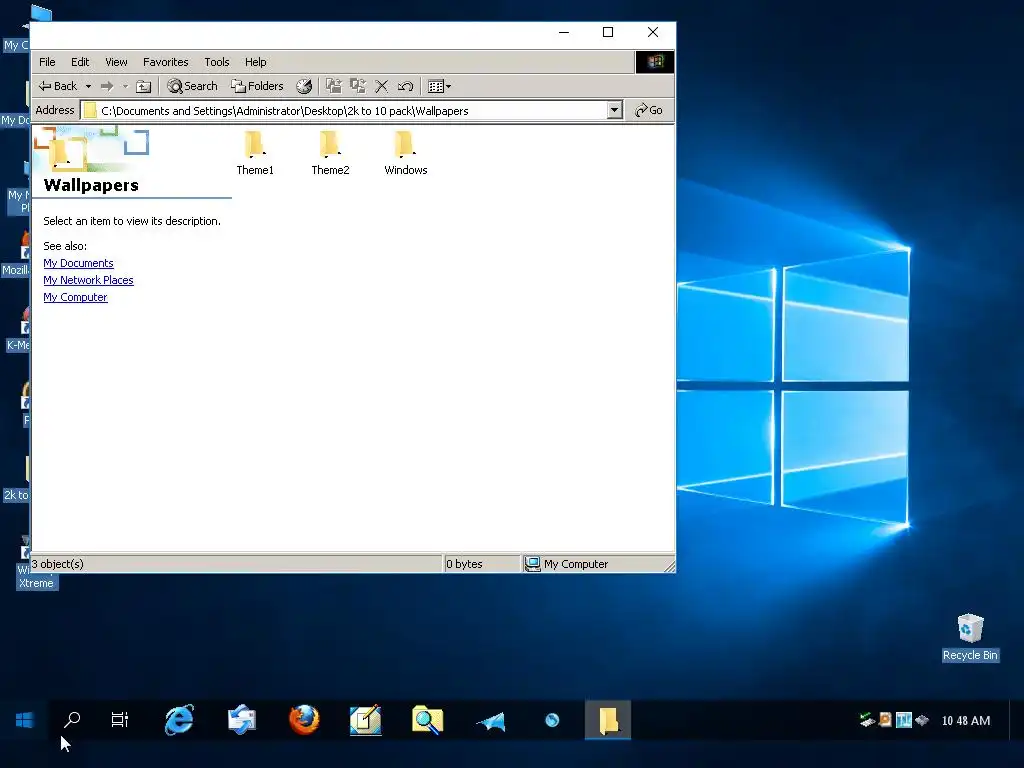1024x768 pixels.
Task: Expand the address bar dropdown arrow
Action: tap(615, 110)
